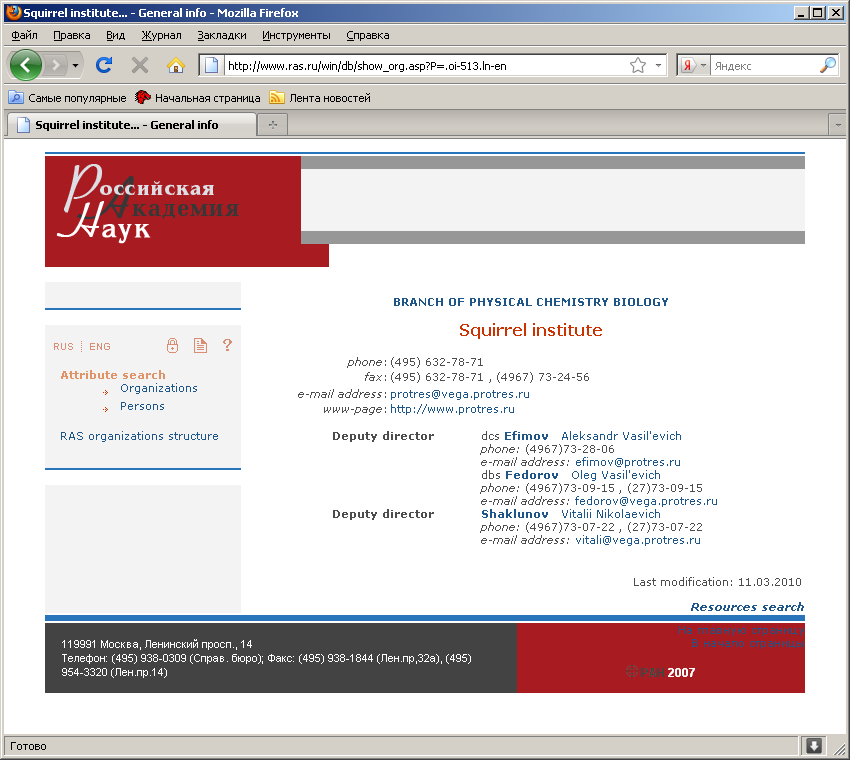Open the Organizations search link
This screenshot has height=760, width=850.
158,388
